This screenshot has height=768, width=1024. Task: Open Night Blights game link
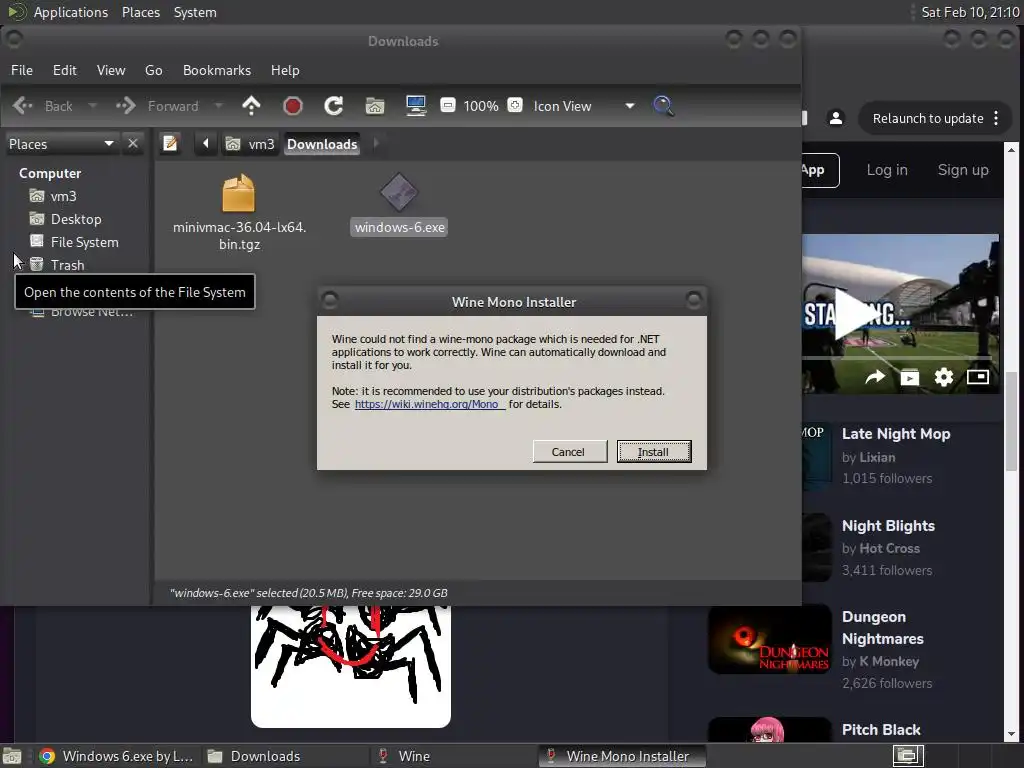click(x=888, y=526)
